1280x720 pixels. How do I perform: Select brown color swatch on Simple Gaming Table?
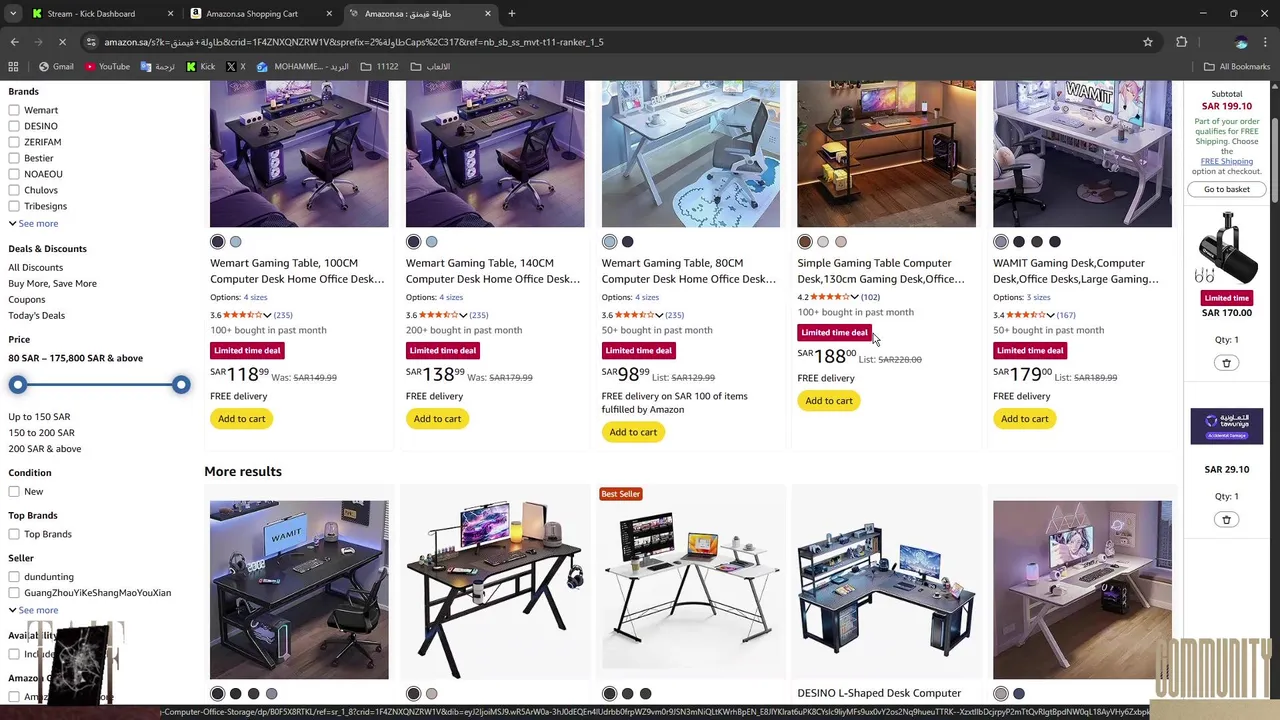click(x=805, y=242)
